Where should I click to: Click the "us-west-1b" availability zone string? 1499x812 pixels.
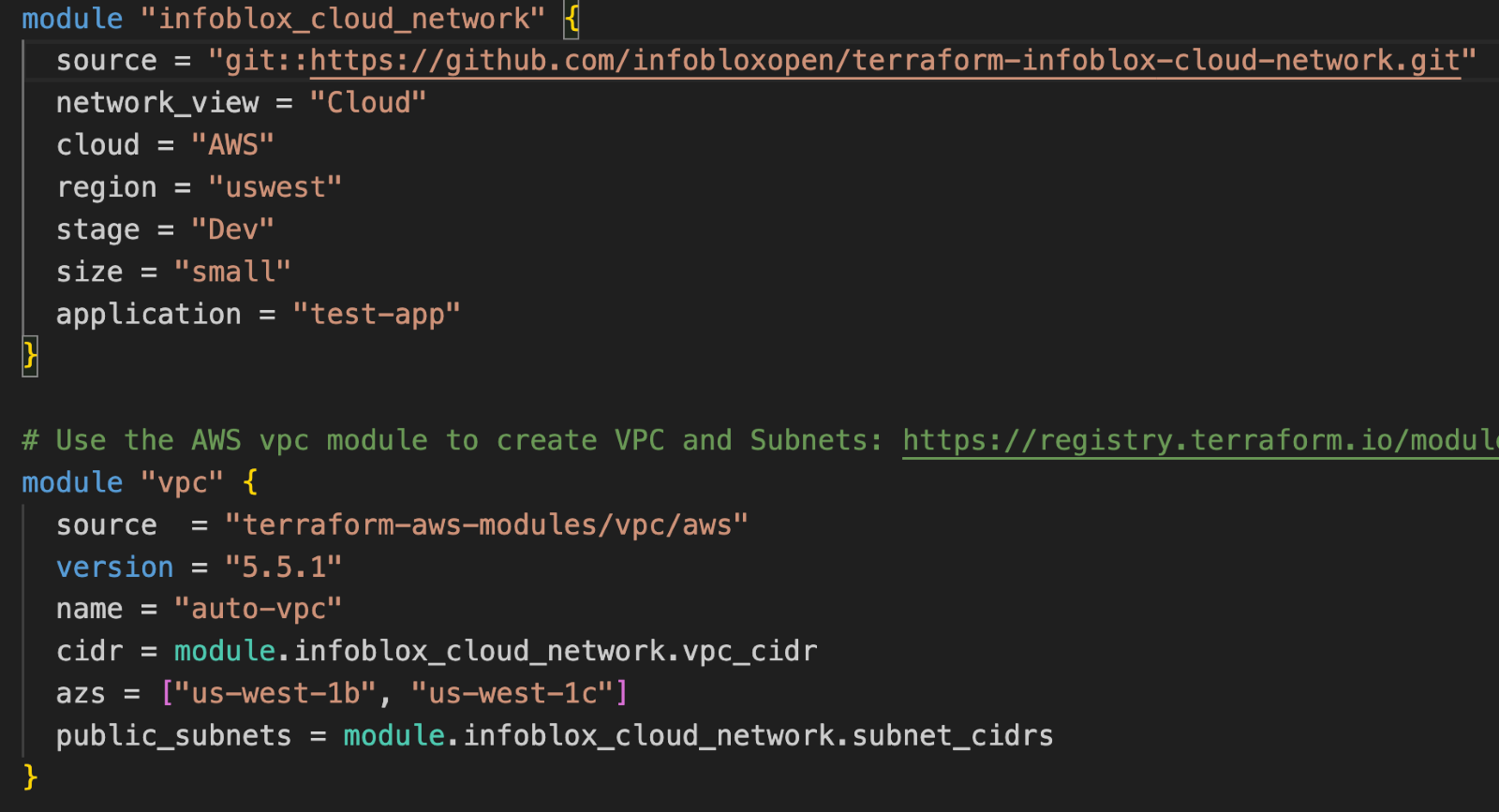click(275, 694)
